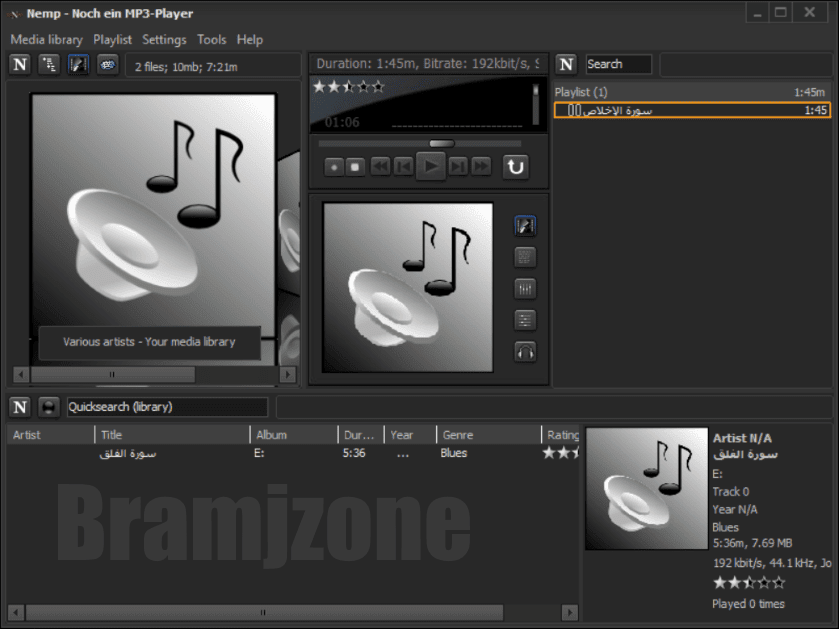Open the headset controls icon
Viewport: 839px width, 629px height.
(525, 352)
